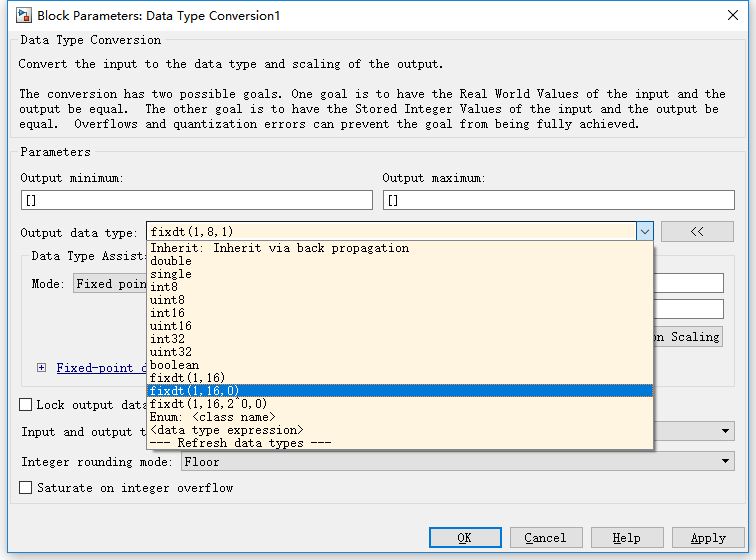Select Inherit via back propagation option
756x560 pixels.
coord(279,248)
